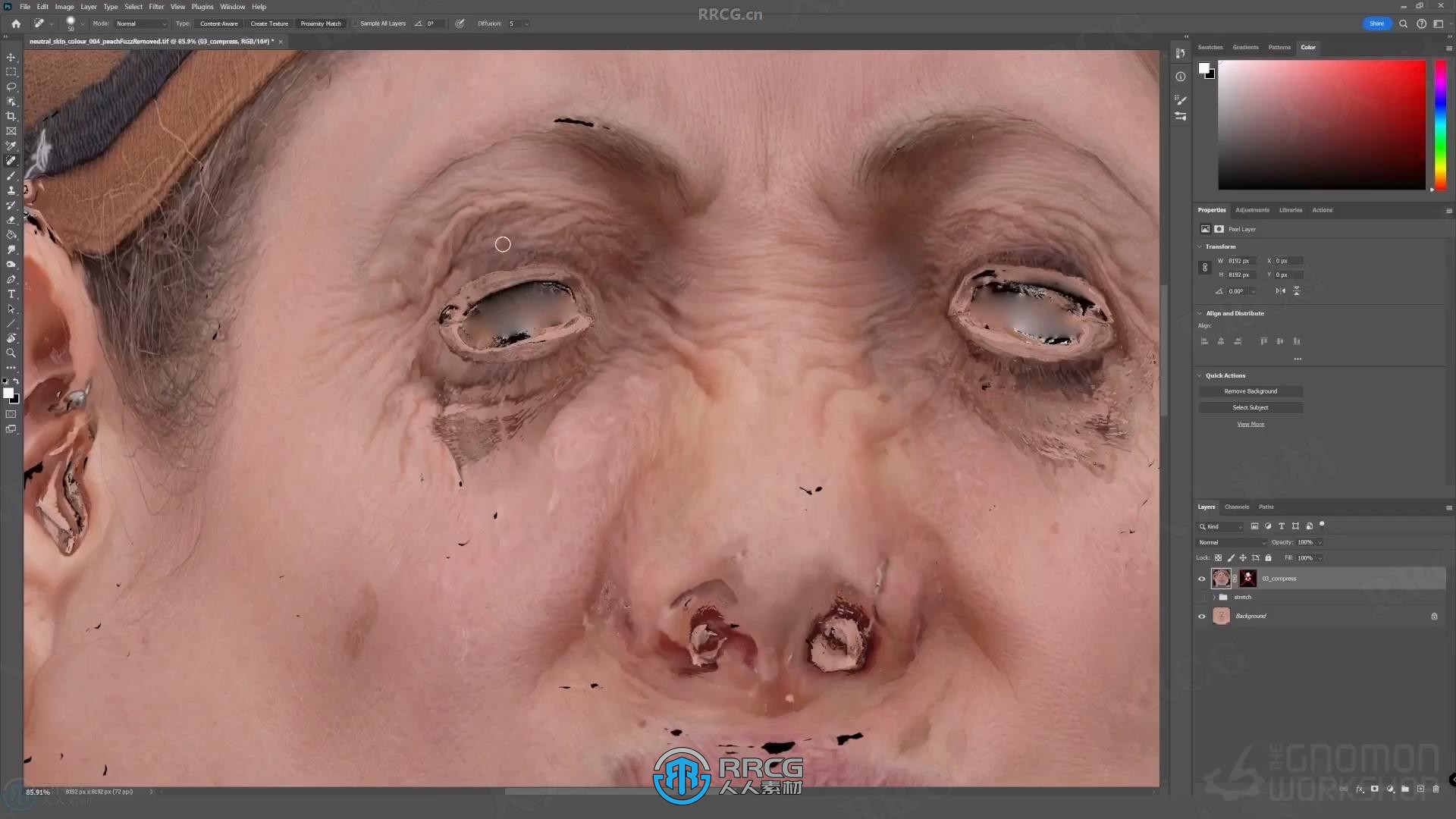Toggle link width and height
The width and height of the screenshot is (1456, 819).
coord(1204,268)
